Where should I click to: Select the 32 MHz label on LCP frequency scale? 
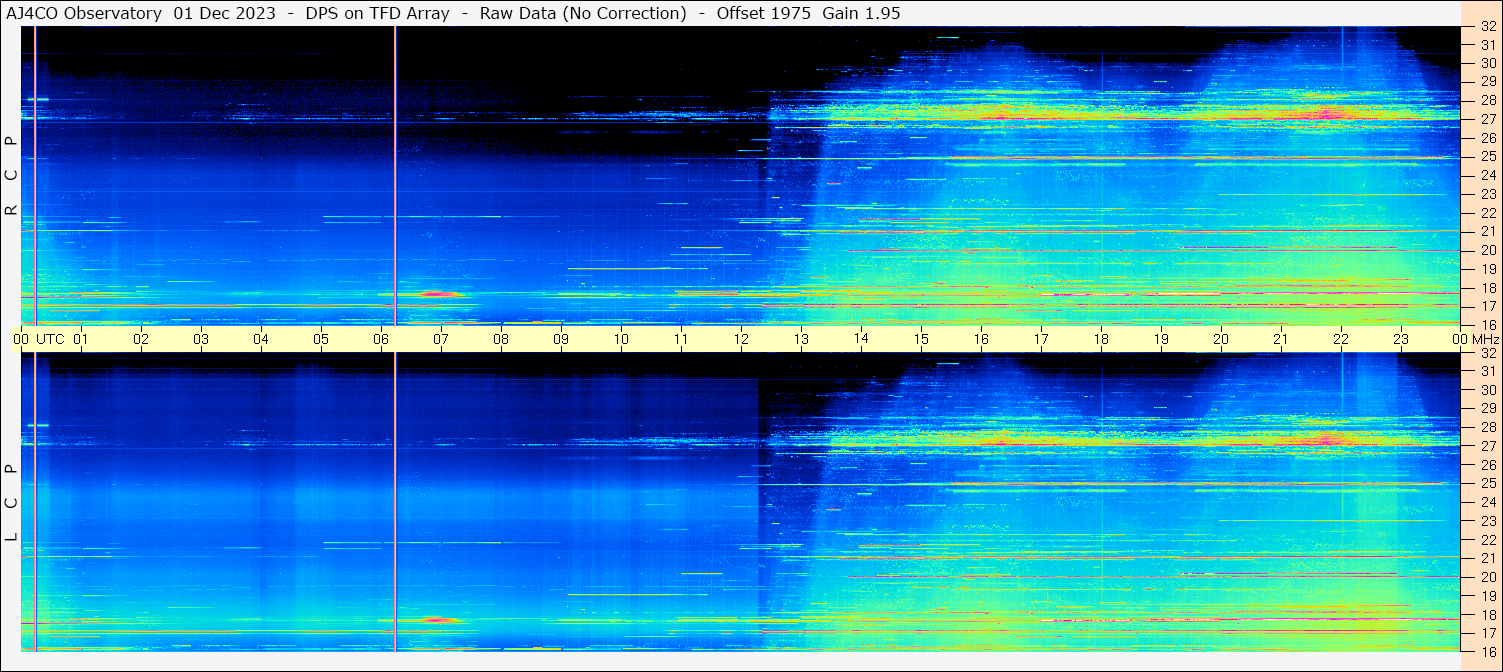1487,353
